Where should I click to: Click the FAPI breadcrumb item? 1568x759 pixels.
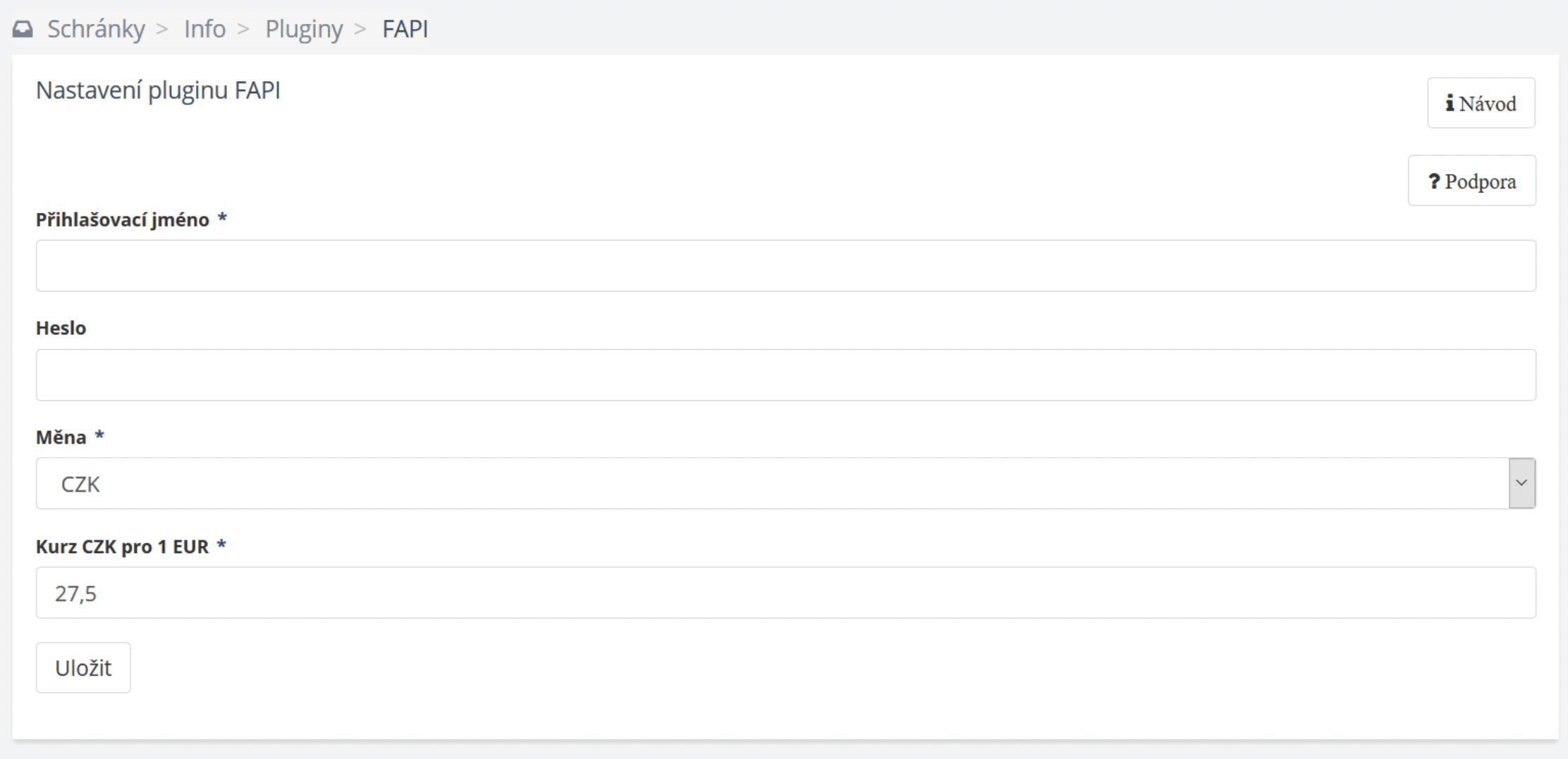point(405,29)
